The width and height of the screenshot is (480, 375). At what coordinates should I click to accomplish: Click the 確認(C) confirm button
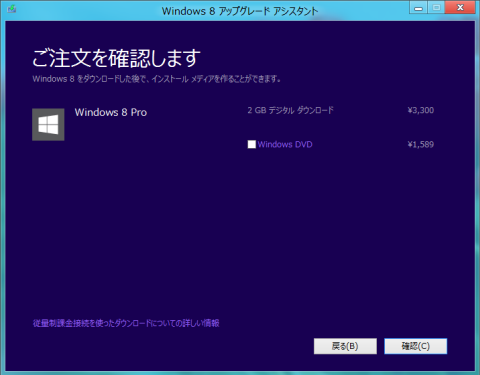[415, 346]
